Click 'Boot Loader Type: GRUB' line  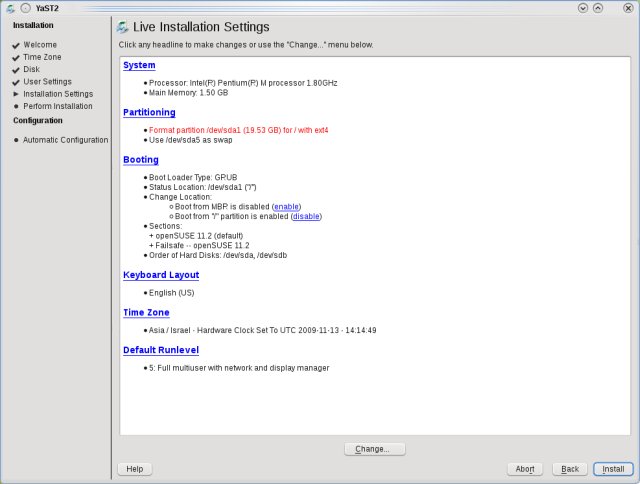(x=193, y=178)
